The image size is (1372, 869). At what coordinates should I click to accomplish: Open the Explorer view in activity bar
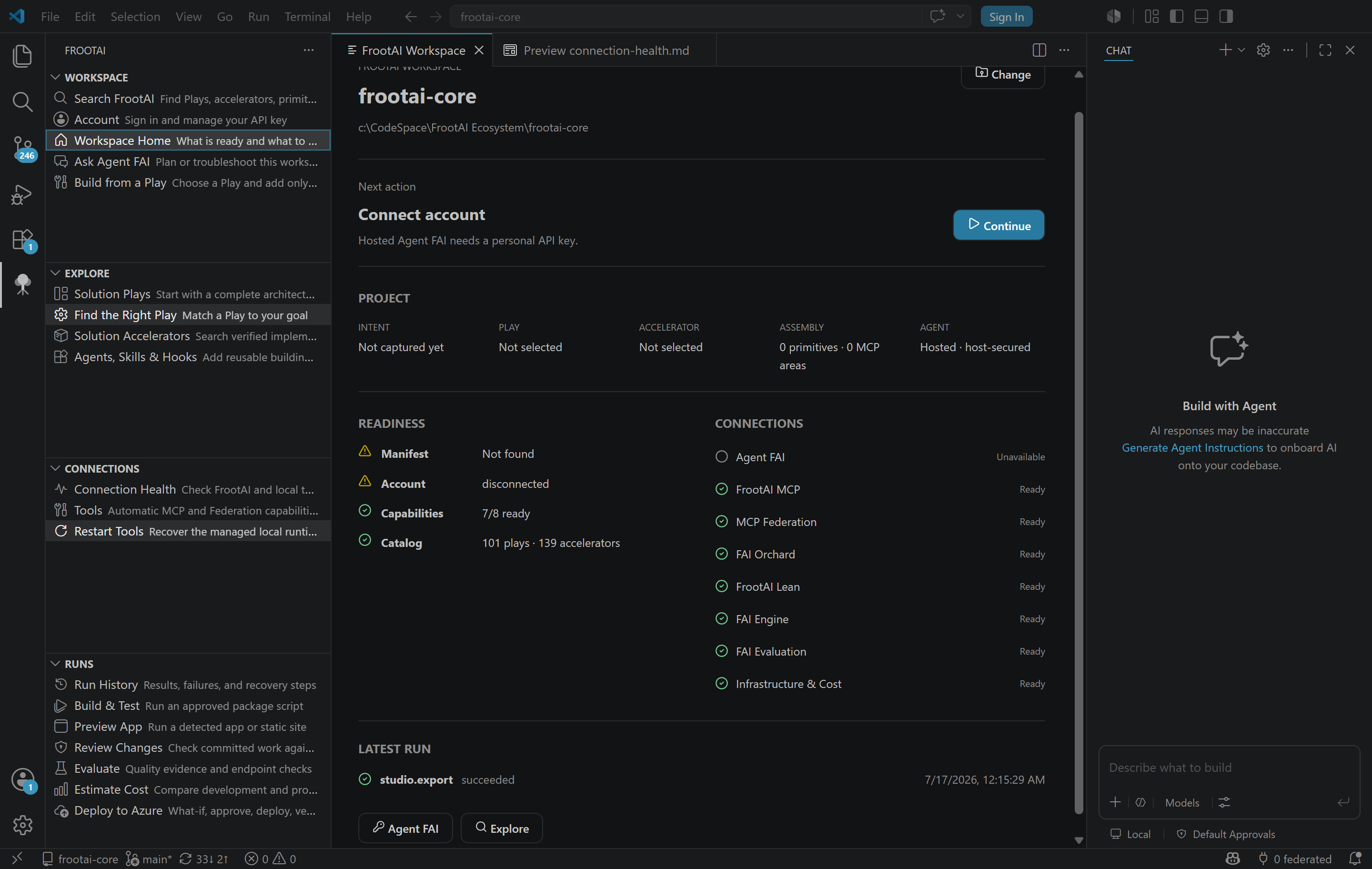22,56
